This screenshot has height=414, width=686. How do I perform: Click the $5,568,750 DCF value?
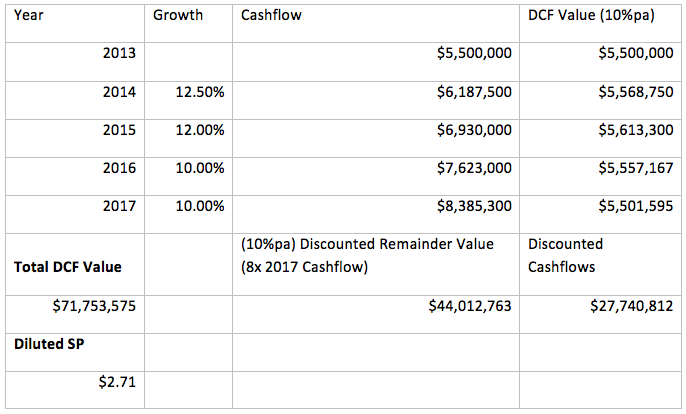pyautogui.click(x=632, y=91)
